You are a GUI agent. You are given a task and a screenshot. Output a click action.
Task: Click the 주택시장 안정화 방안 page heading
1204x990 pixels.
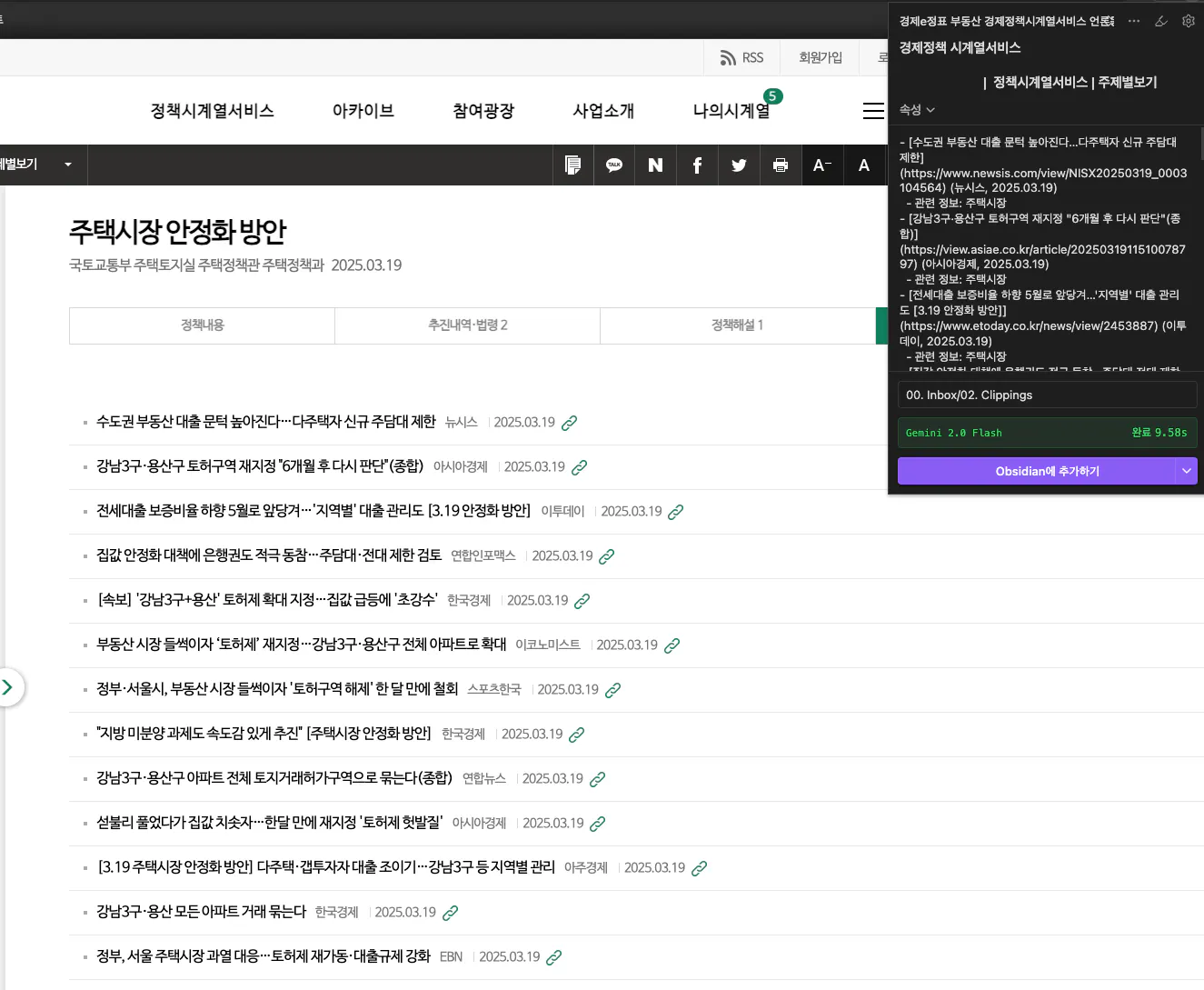(178, 232)
